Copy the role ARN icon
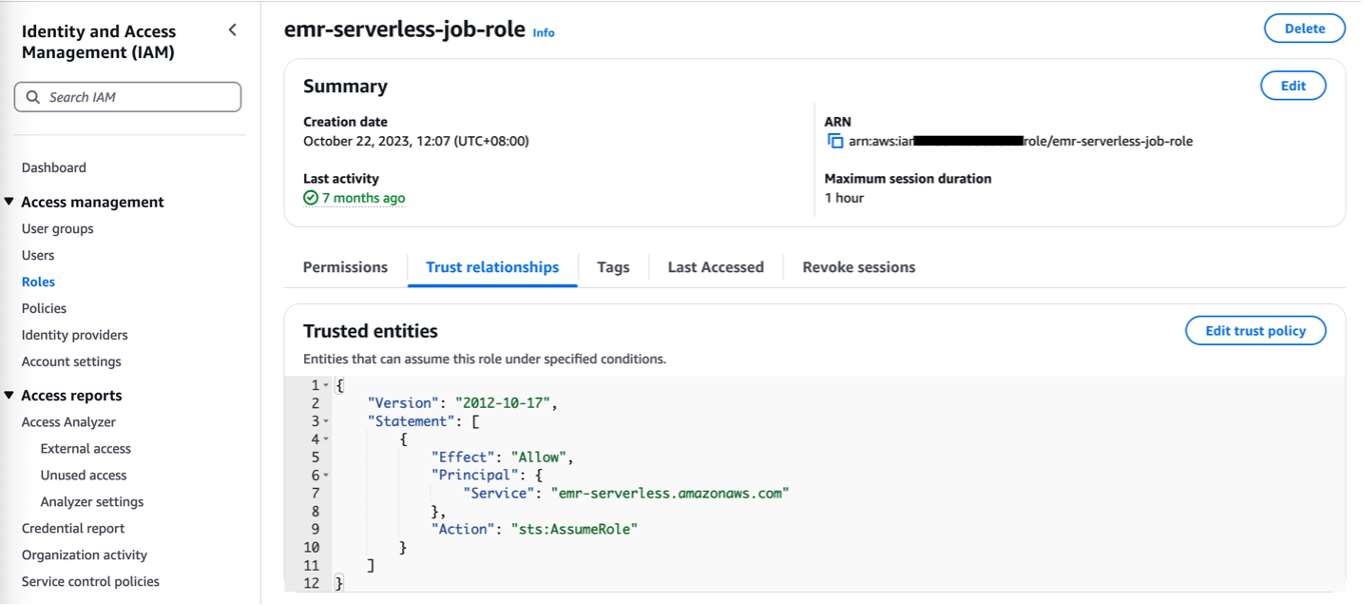The image size is (1365, 605). 835,141
